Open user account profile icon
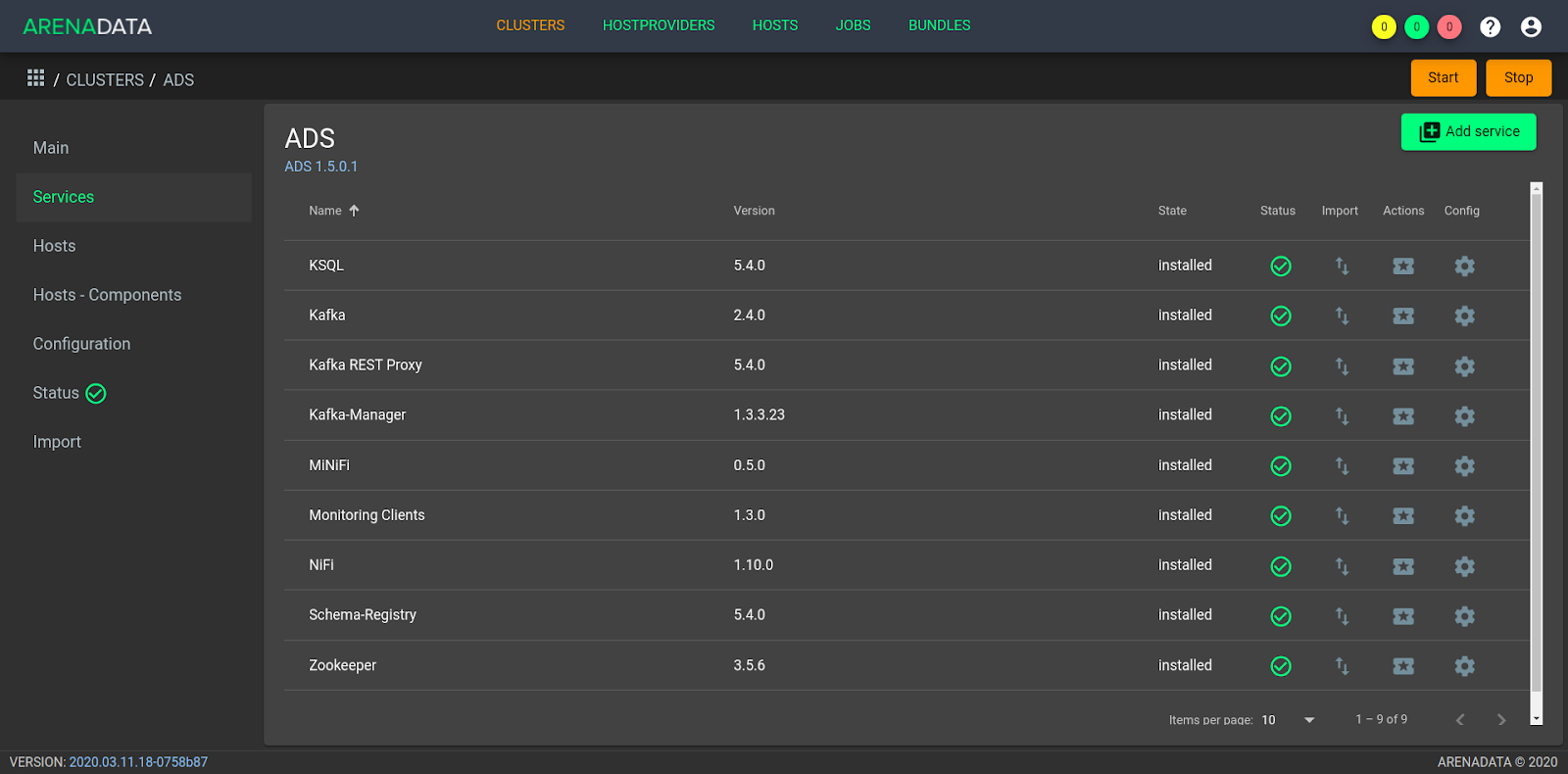1568x774 pixels. point(1531,26)
